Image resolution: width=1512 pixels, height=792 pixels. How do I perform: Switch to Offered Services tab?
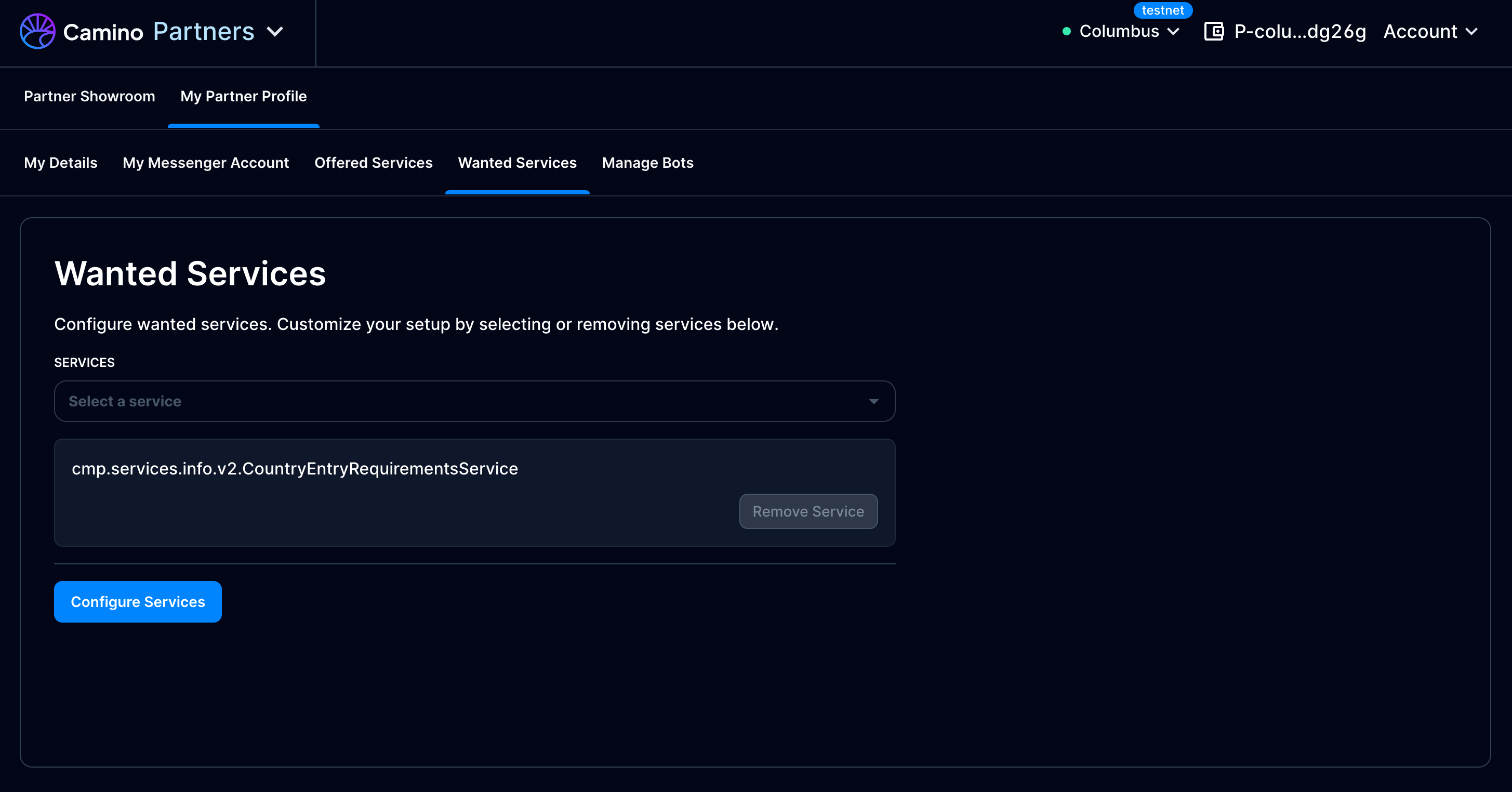pyautogui.click(x=373, y=163)
